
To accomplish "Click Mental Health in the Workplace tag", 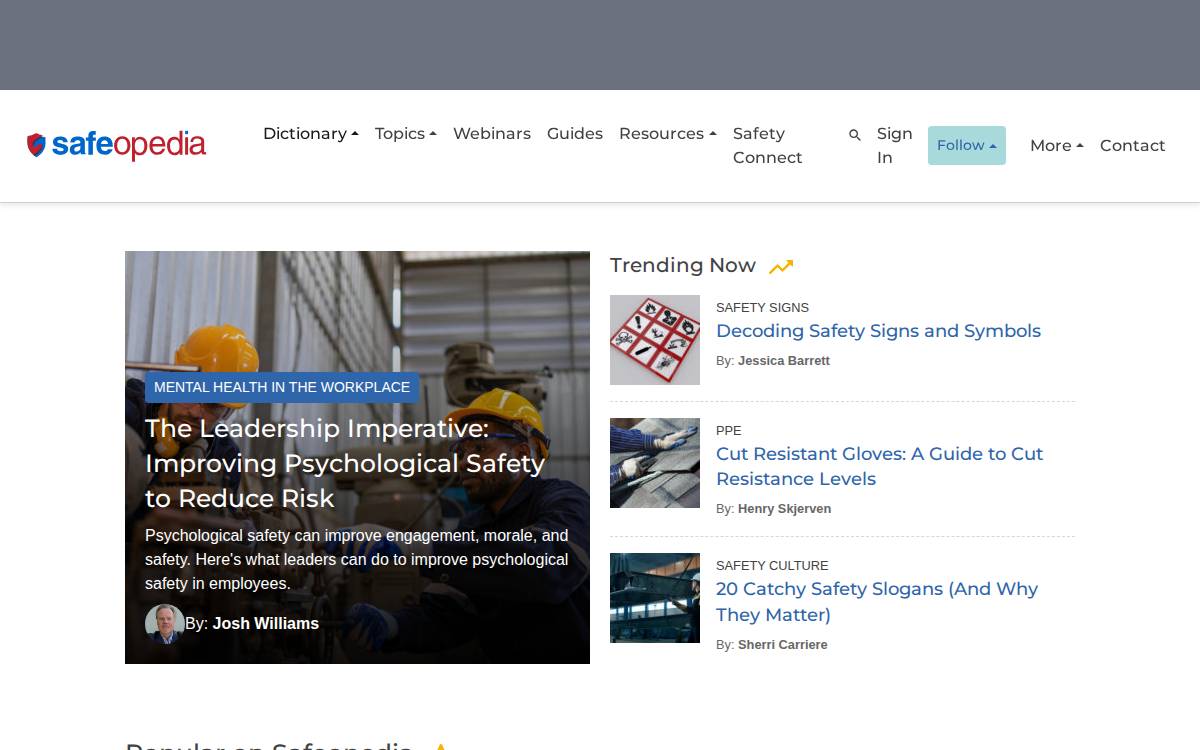I will 282,387.
